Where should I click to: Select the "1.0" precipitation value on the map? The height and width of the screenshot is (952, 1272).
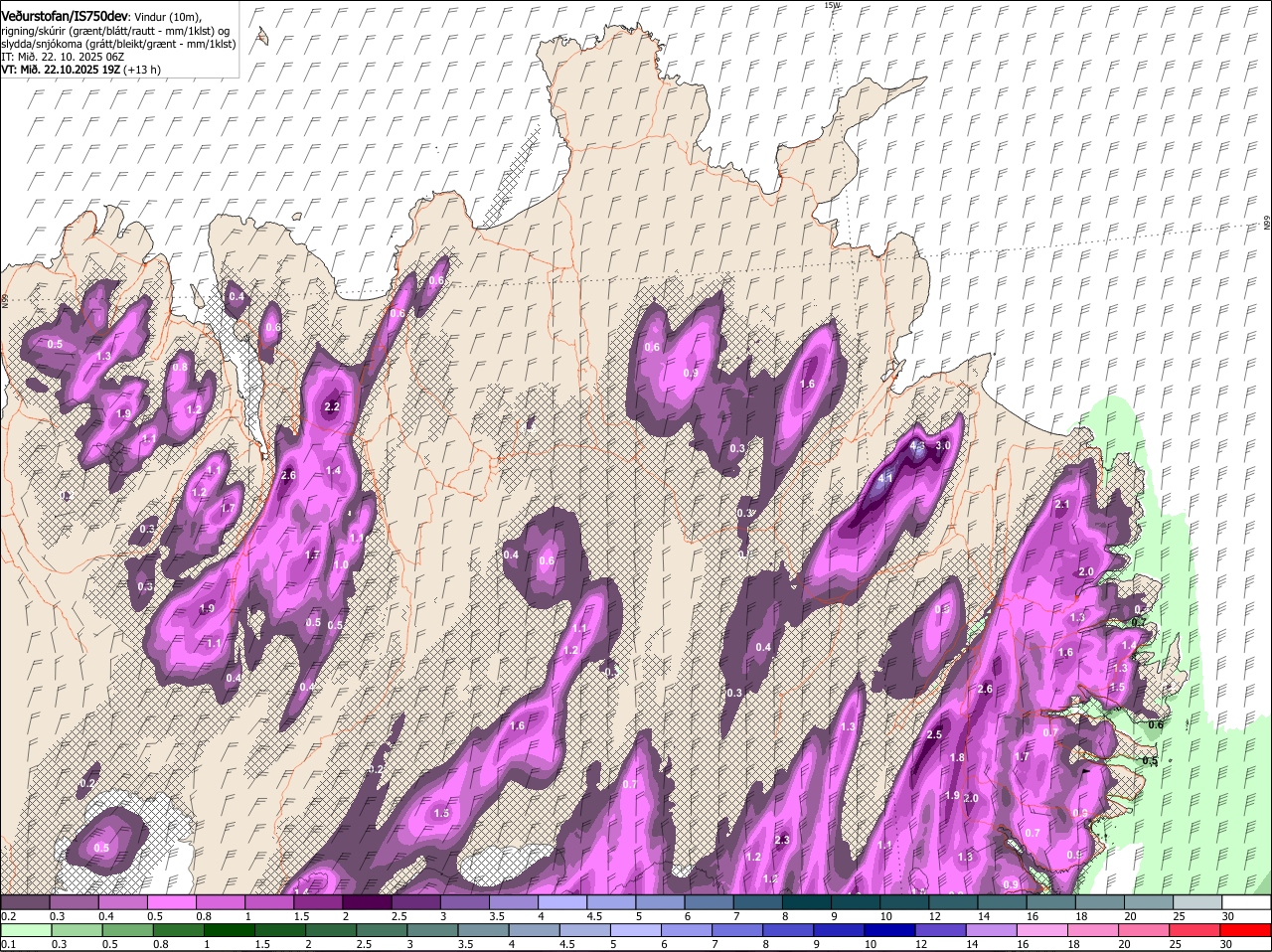click(x=340, y=564)
